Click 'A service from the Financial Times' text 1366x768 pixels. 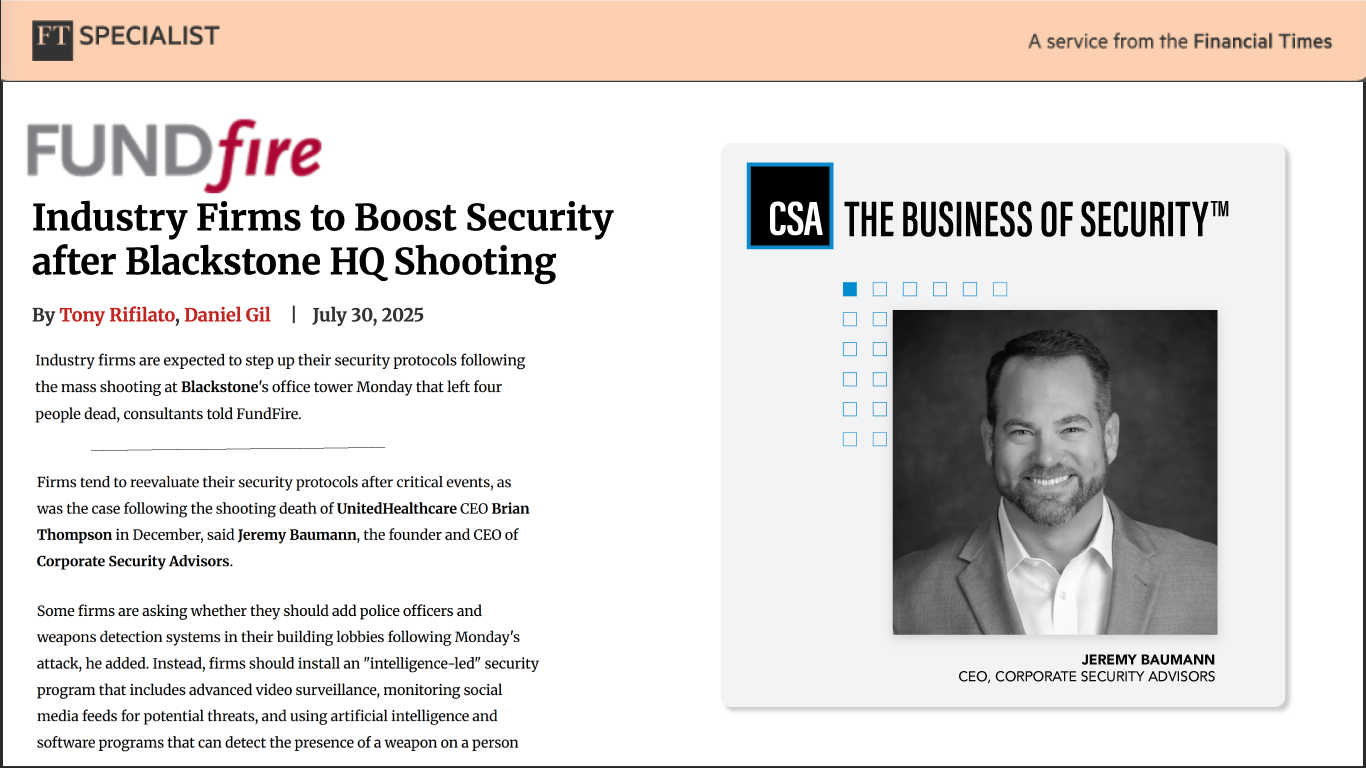(x=1180, y=42)
